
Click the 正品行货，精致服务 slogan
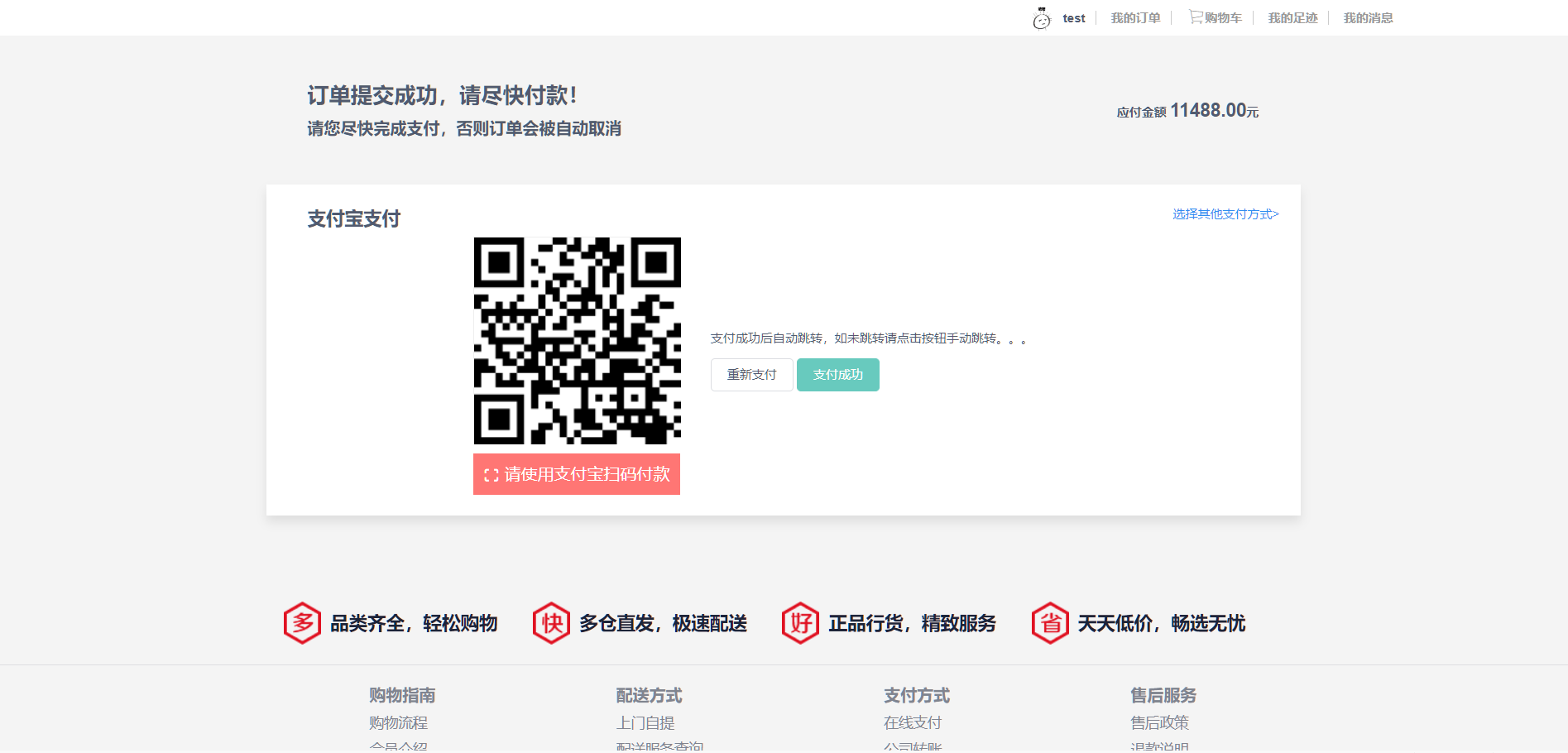(913, 623)
